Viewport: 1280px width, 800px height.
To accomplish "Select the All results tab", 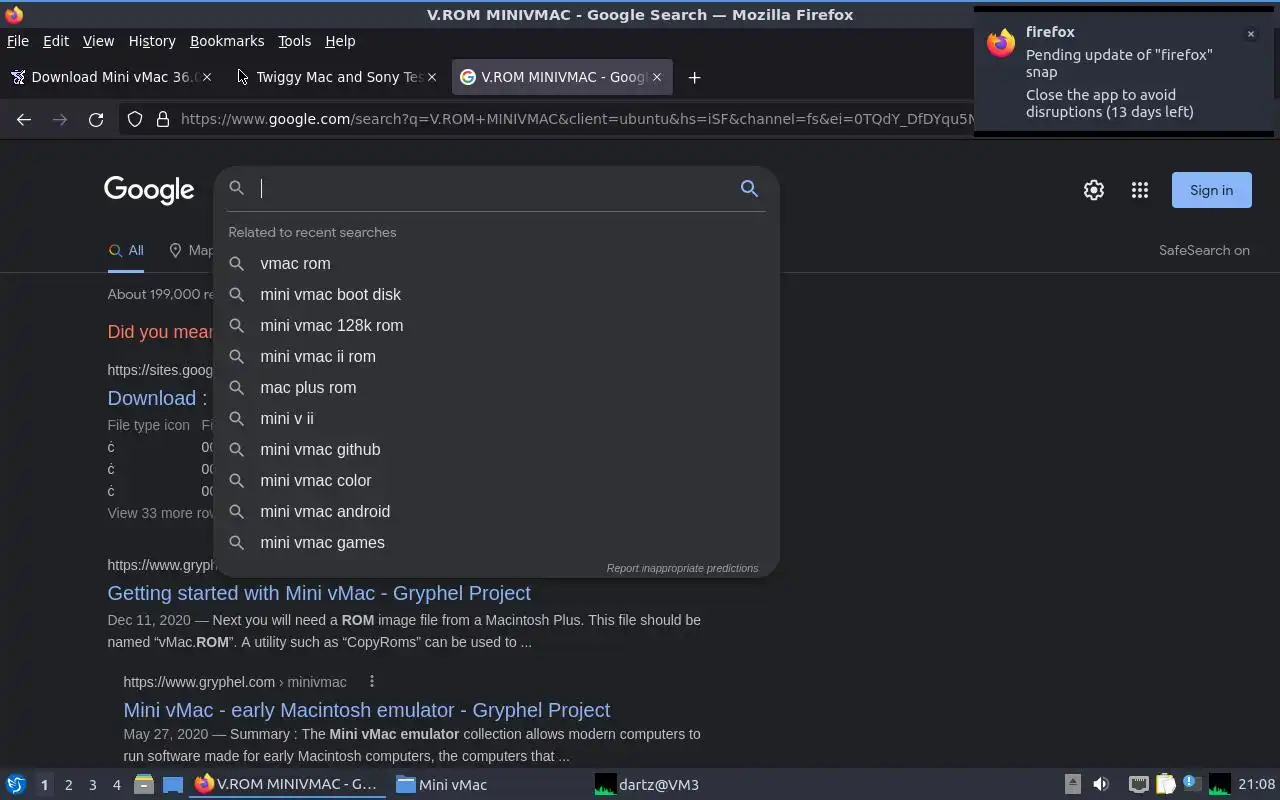I will point(126,251).
